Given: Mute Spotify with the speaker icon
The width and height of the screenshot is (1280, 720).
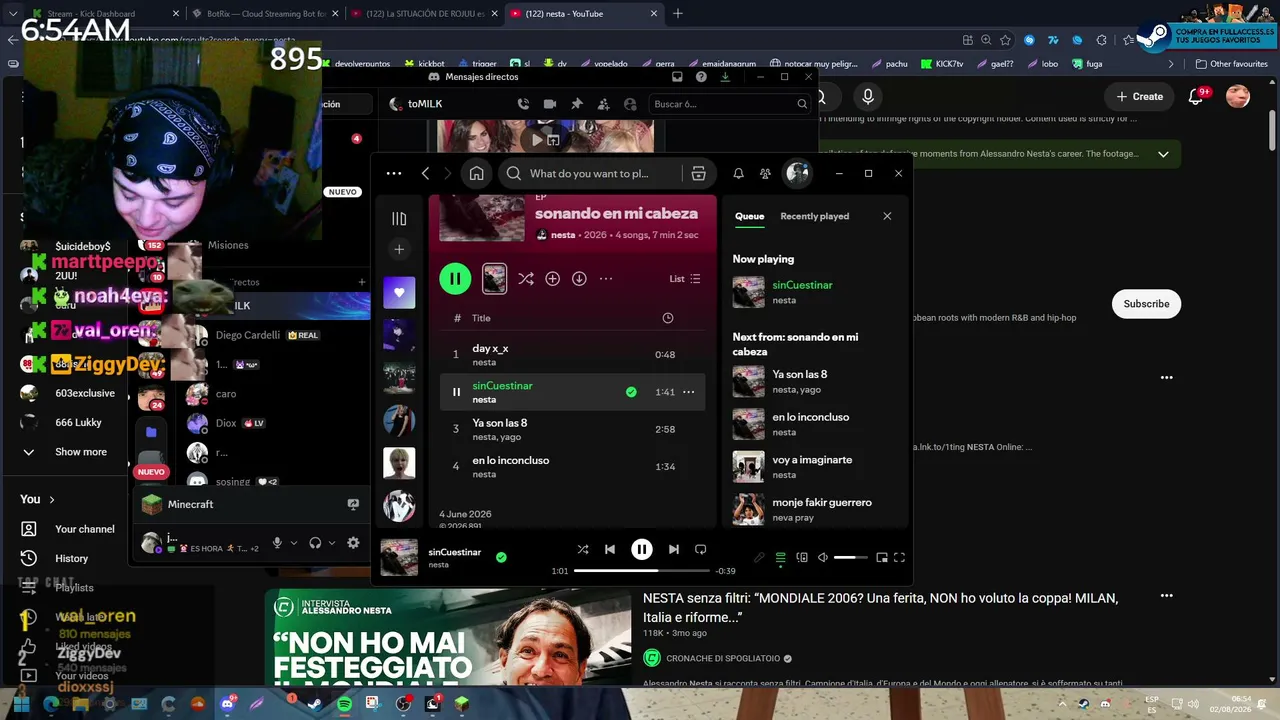Looking at the screenshot, I should pos(823,557).
